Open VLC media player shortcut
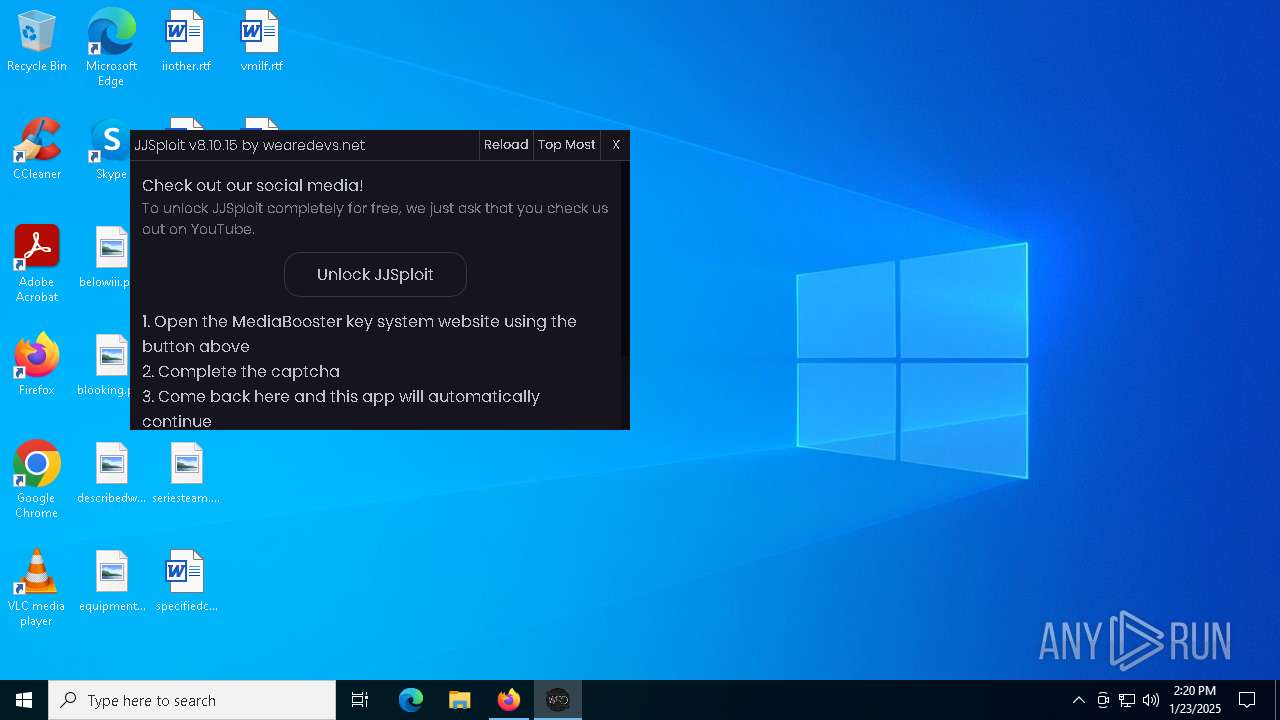This screenshot has width=1280, height=720. tap(37, 588)
